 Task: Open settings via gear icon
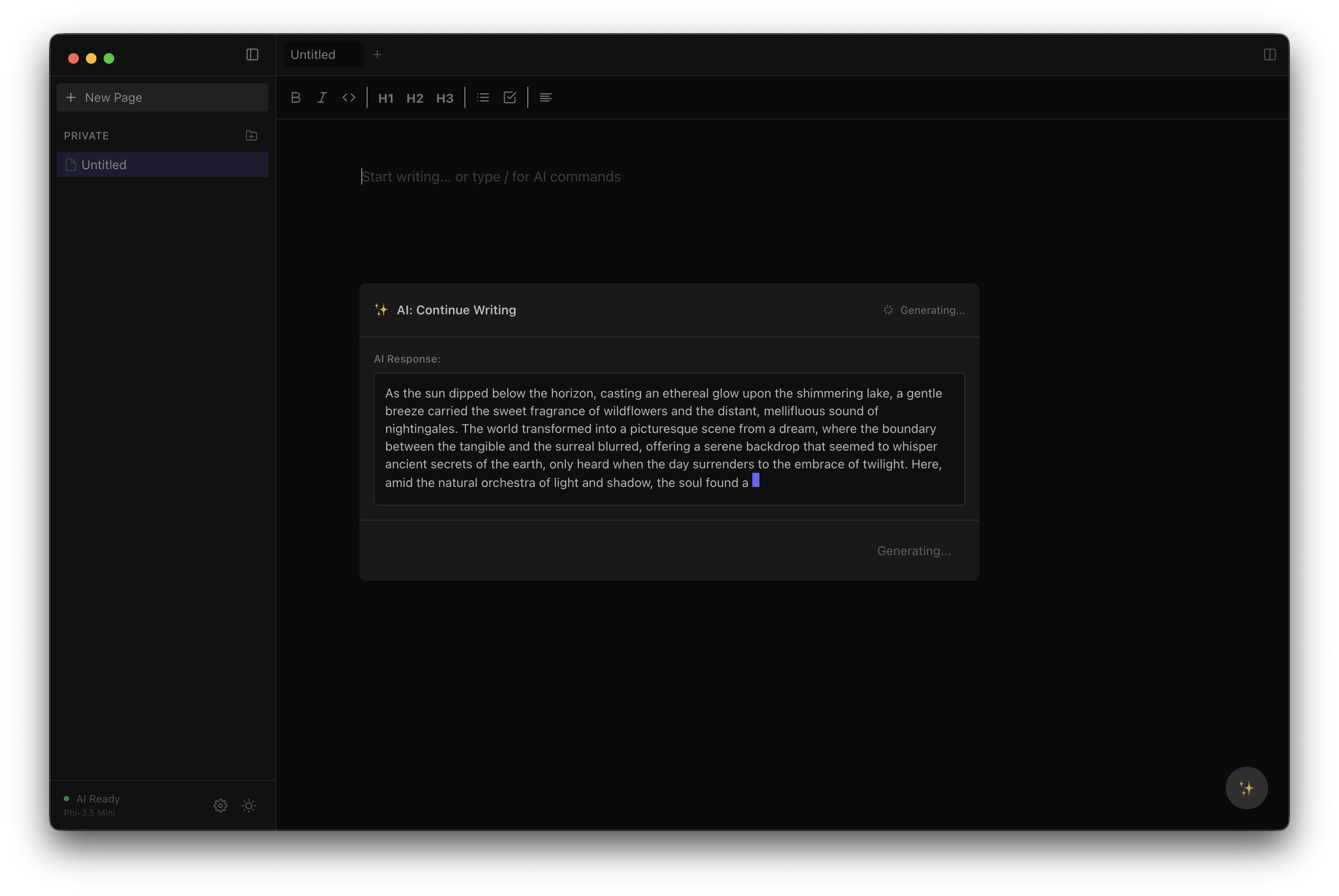tap(221, 806)
